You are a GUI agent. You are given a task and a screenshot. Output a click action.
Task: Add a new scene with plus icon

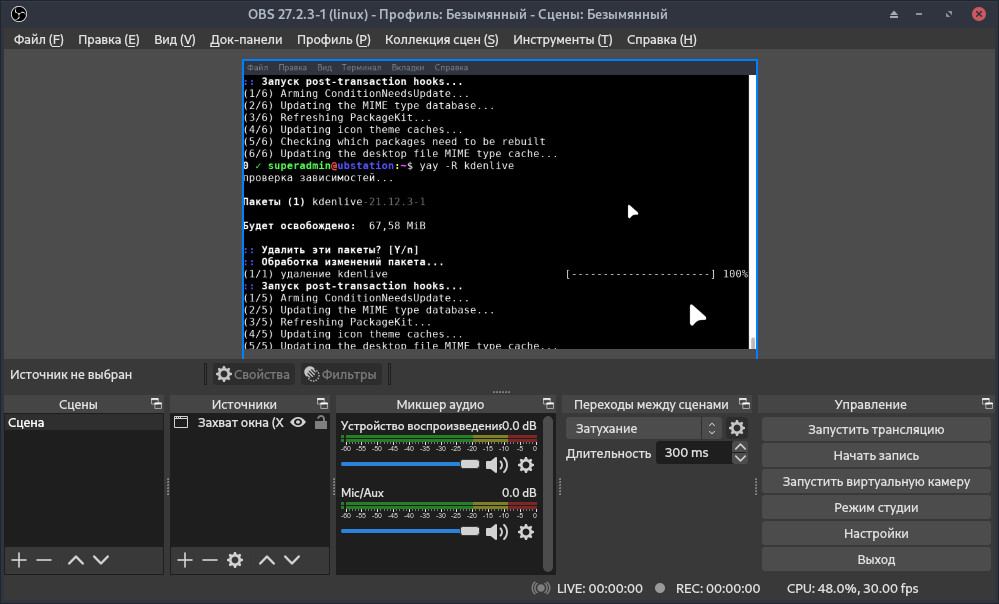tap(19, 560)
